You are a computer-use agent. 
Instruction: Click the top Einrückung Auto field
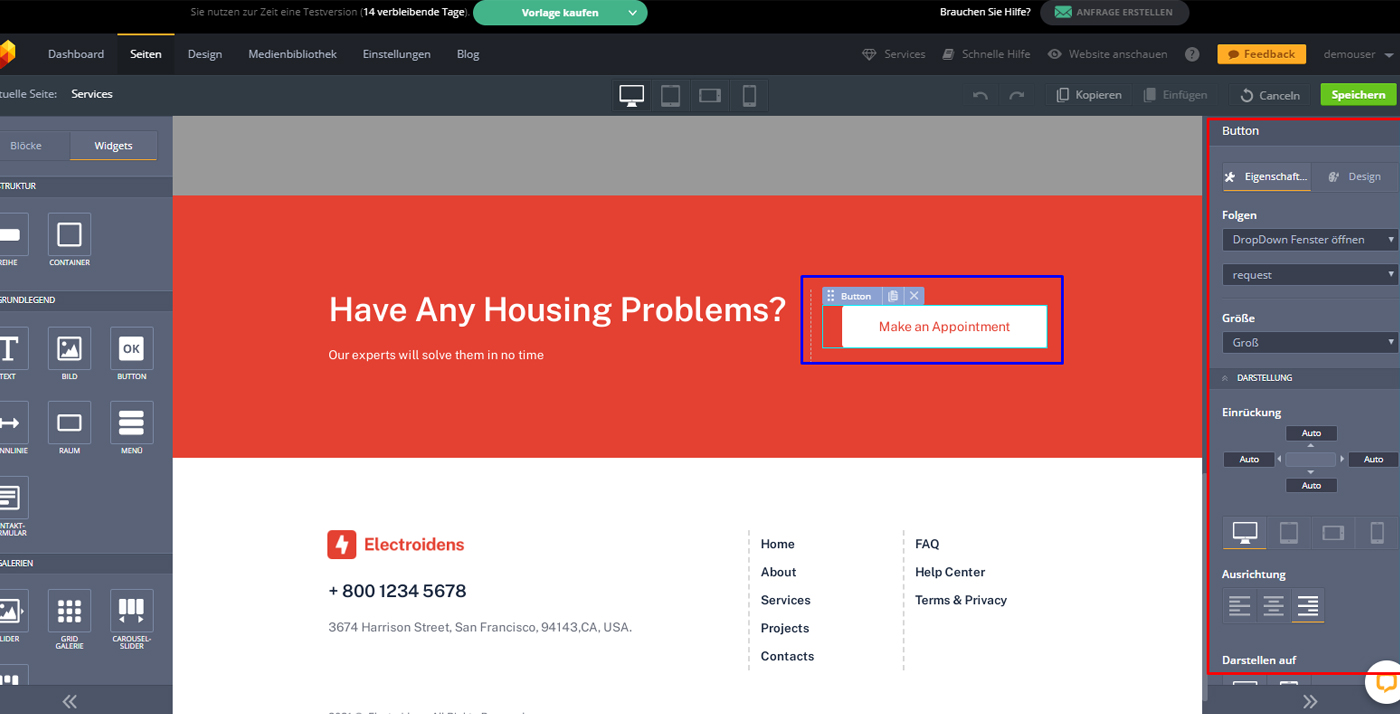1311,433
